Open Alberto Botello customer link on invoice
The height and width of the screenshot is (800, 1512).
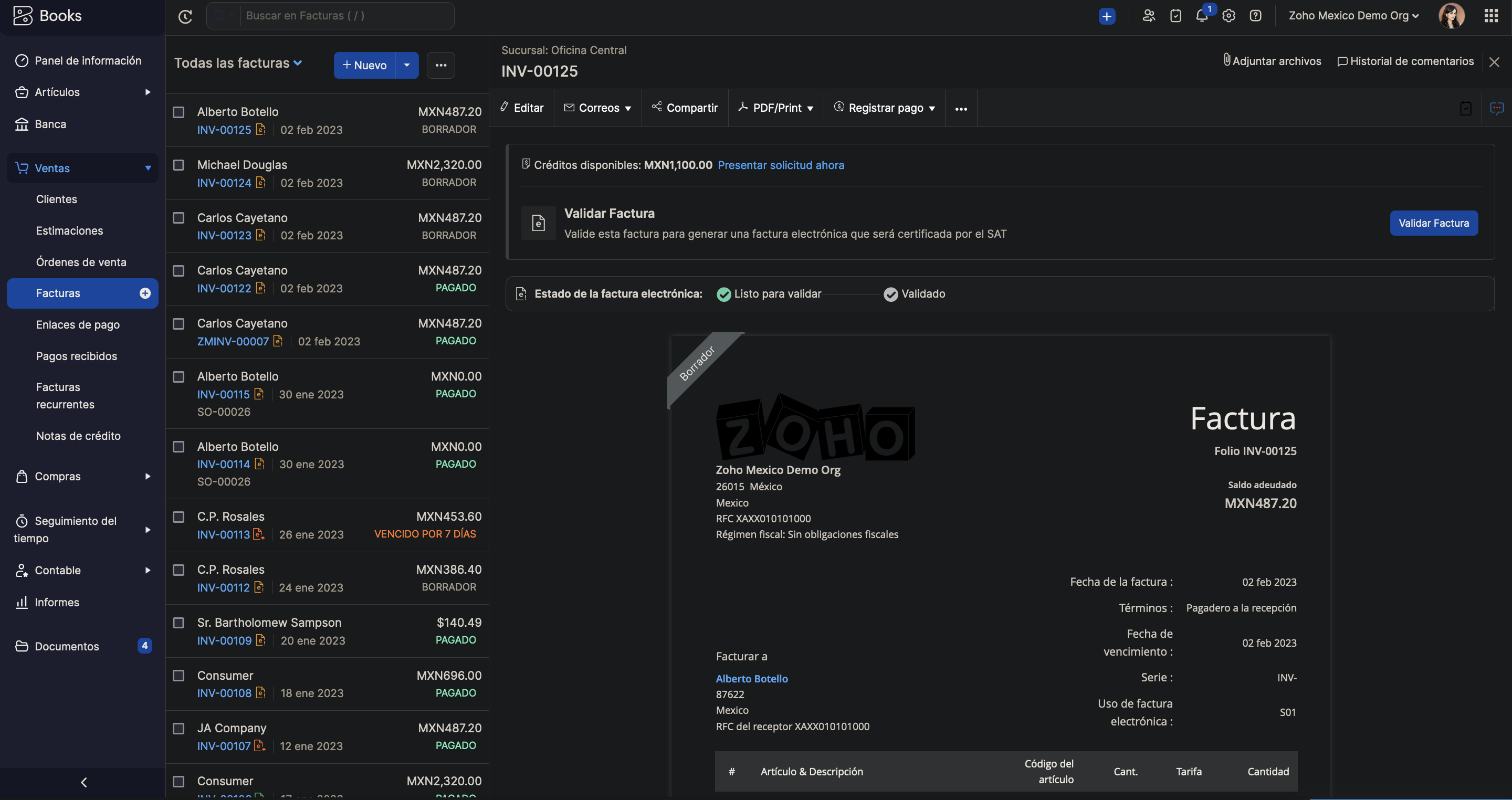point(751,679)
